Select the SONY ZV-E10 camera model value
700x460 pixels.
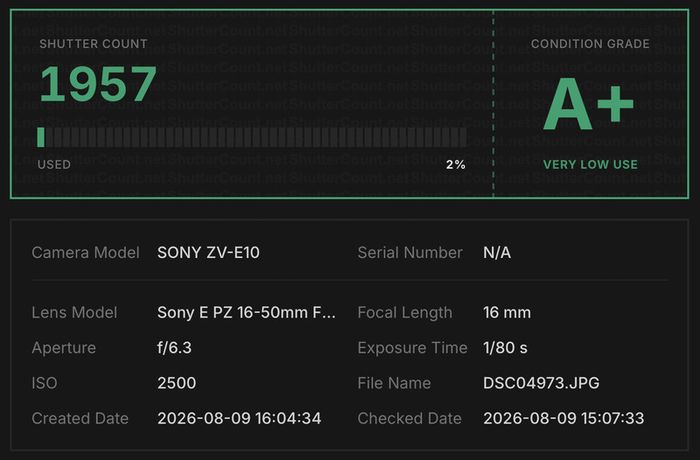208,253
